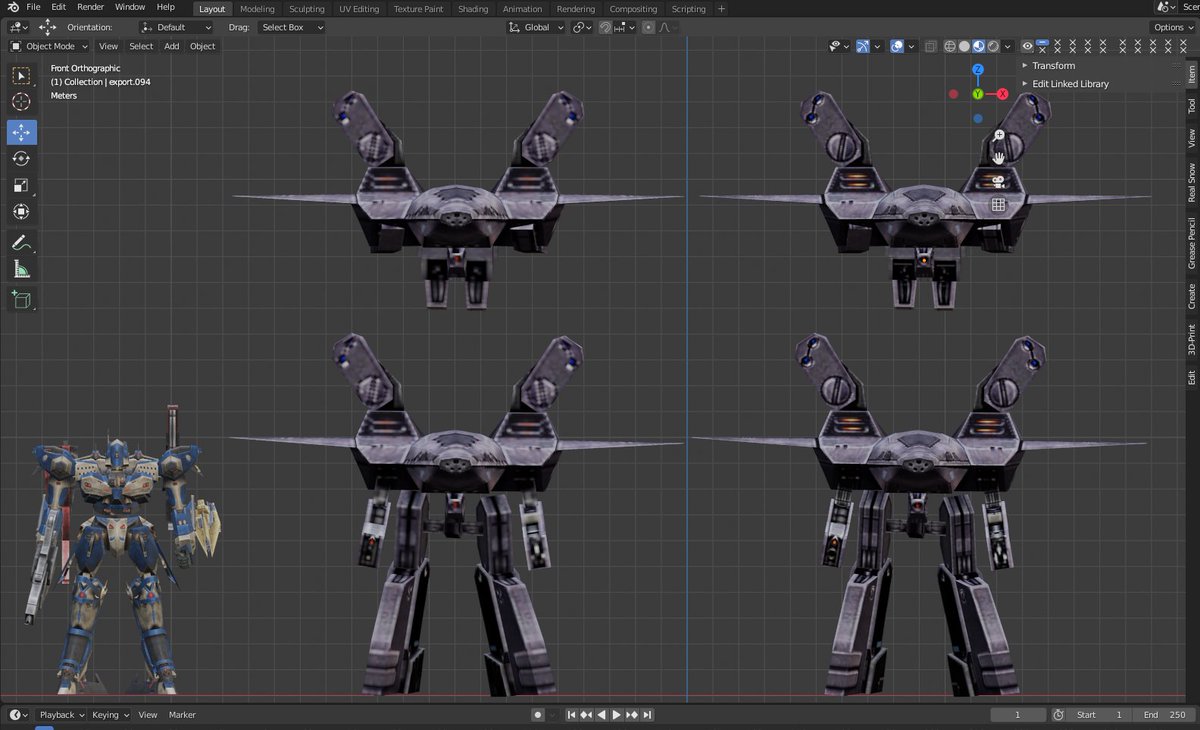Click the red X axis gizmo ball
This screenshot has width=1200, height=730.
pos(1002,94)
